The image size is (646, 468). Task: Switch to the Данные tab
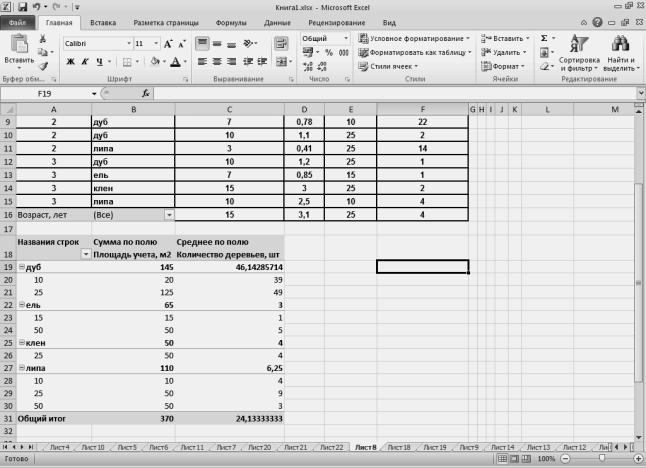[277, 23]
